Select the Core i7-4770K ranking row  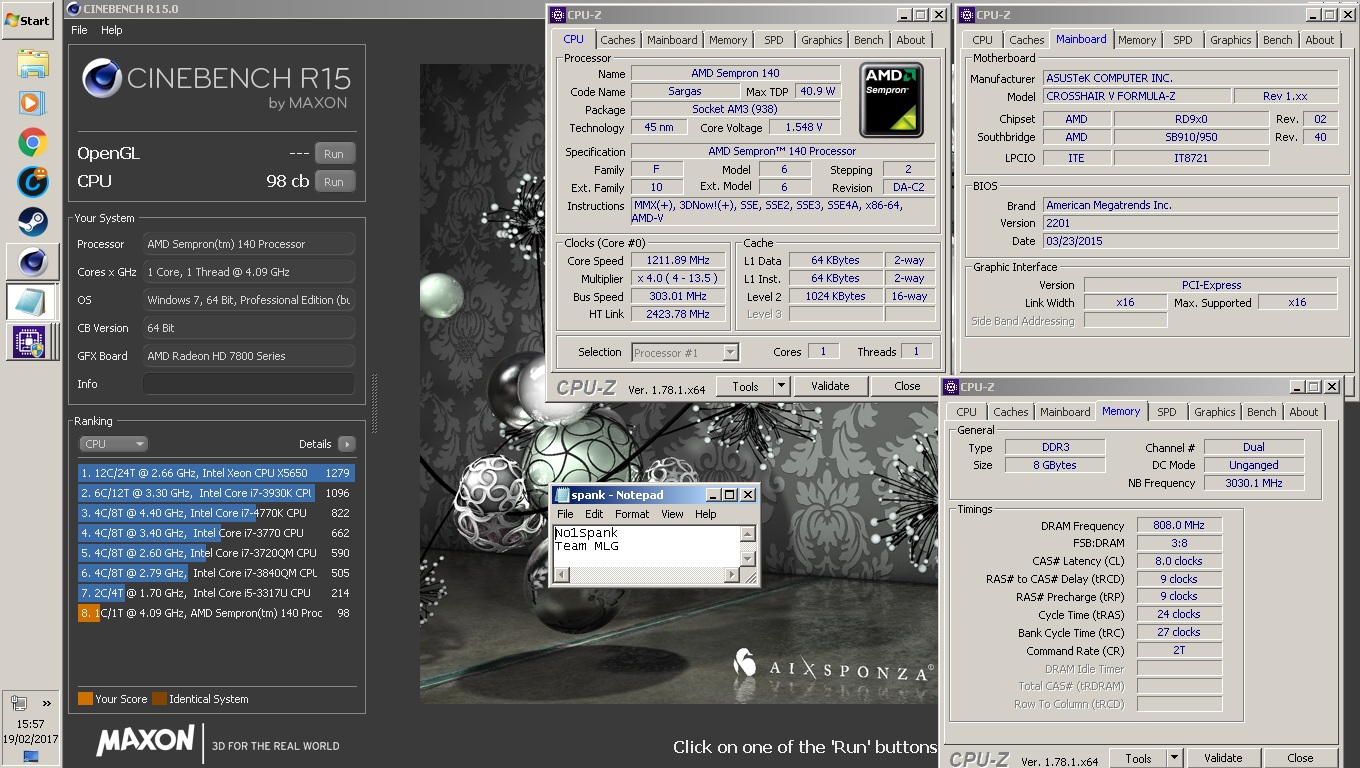point(216,513)
